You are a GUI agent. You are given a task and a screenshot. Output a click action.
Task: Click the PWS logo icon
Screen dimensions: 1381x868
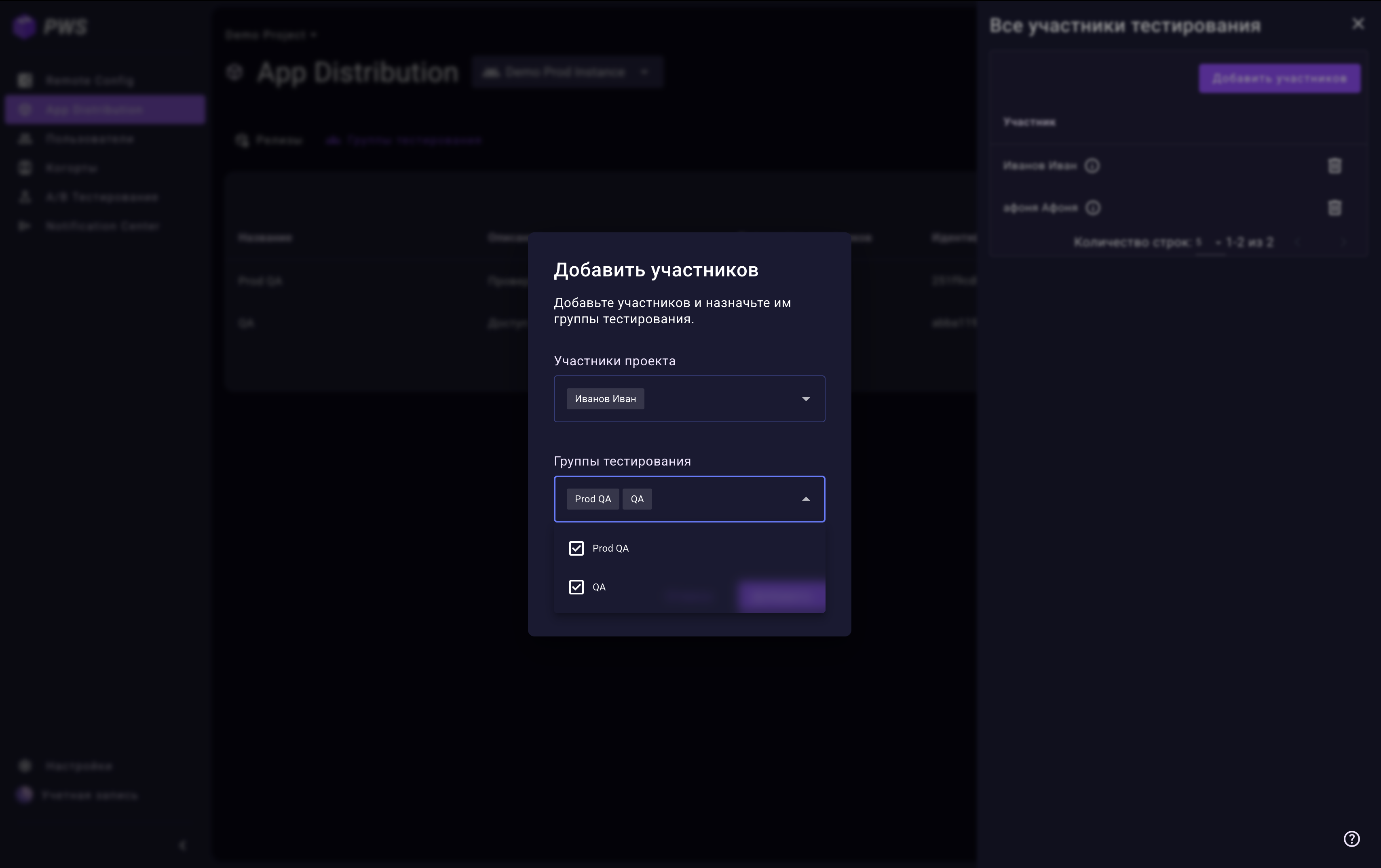click(x=25, y=27)
